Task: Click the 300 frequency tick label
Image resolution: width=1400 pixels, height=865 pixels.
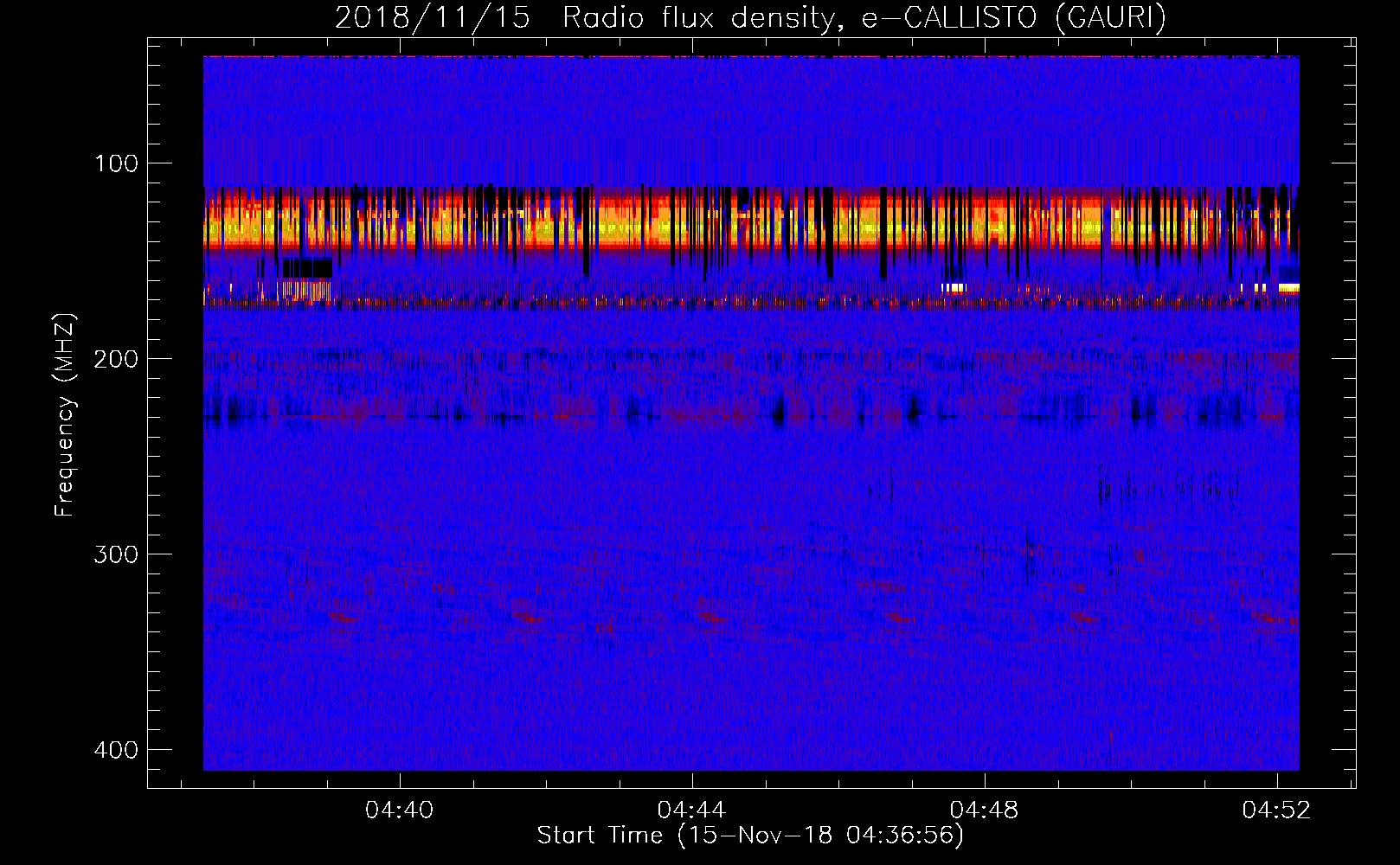Action: click(116, 554)
